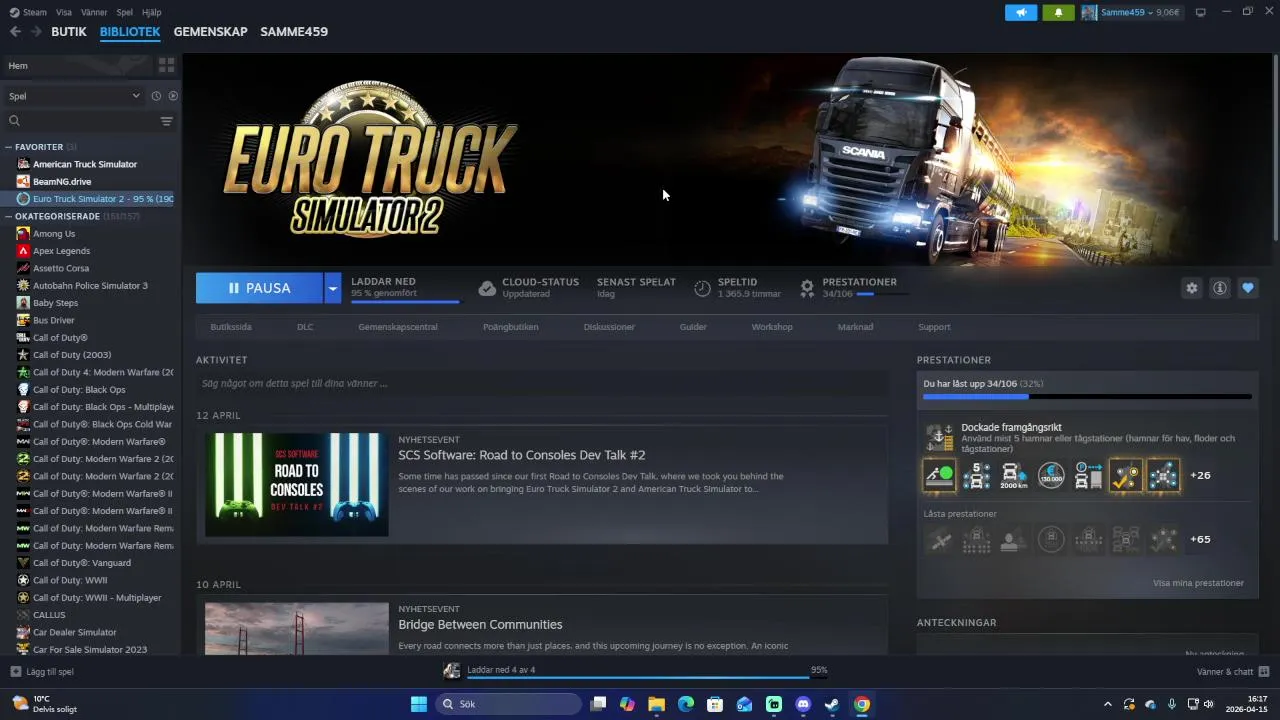1280x720 pixels.
Task: Click the recent activity clock icon
Action: click(x=156, y=96)
